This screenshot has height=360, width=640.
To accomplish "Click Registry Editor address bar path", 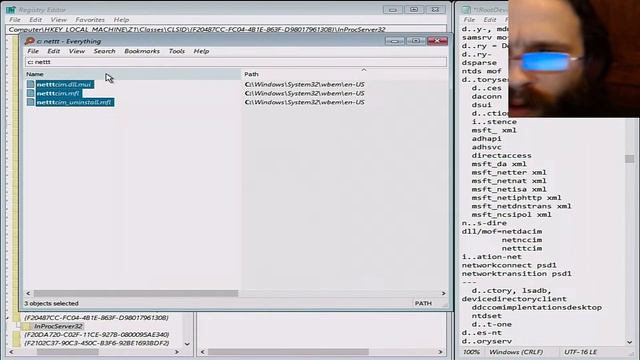I will [226, 29].
